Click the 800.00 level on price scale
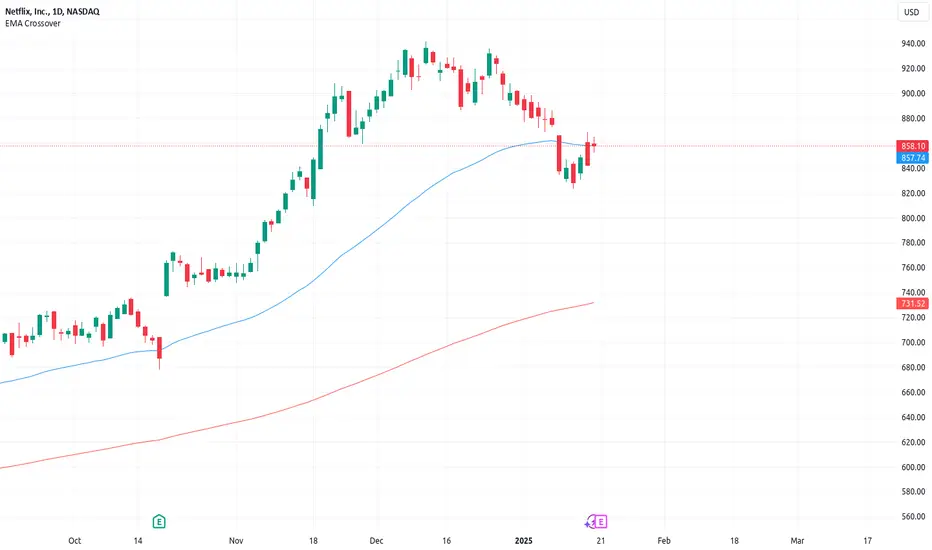The image size is (932, 550). point(913,218)
